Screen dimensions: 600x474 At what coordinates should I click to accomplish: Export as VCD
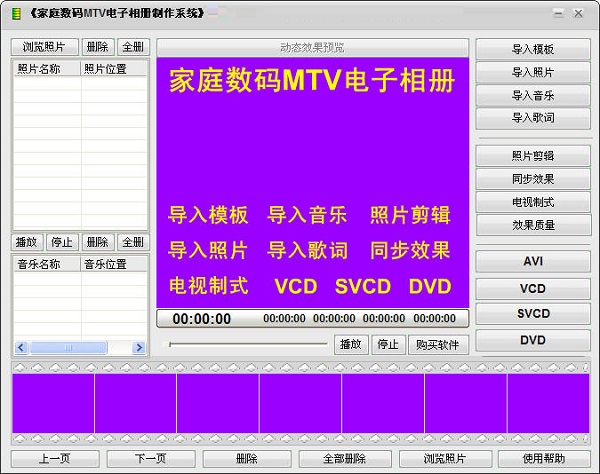coord(533,288)
